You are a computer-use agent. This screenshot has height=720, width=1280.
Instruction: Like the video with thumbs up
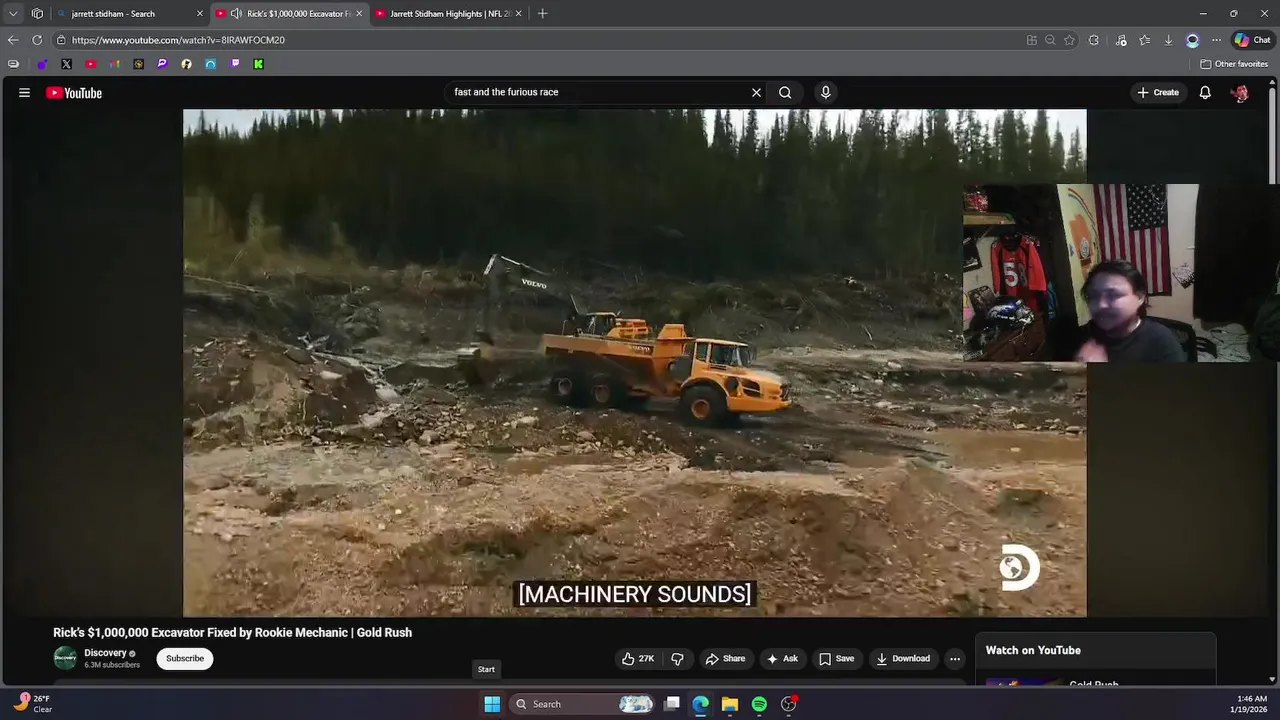tap(638, 658)
